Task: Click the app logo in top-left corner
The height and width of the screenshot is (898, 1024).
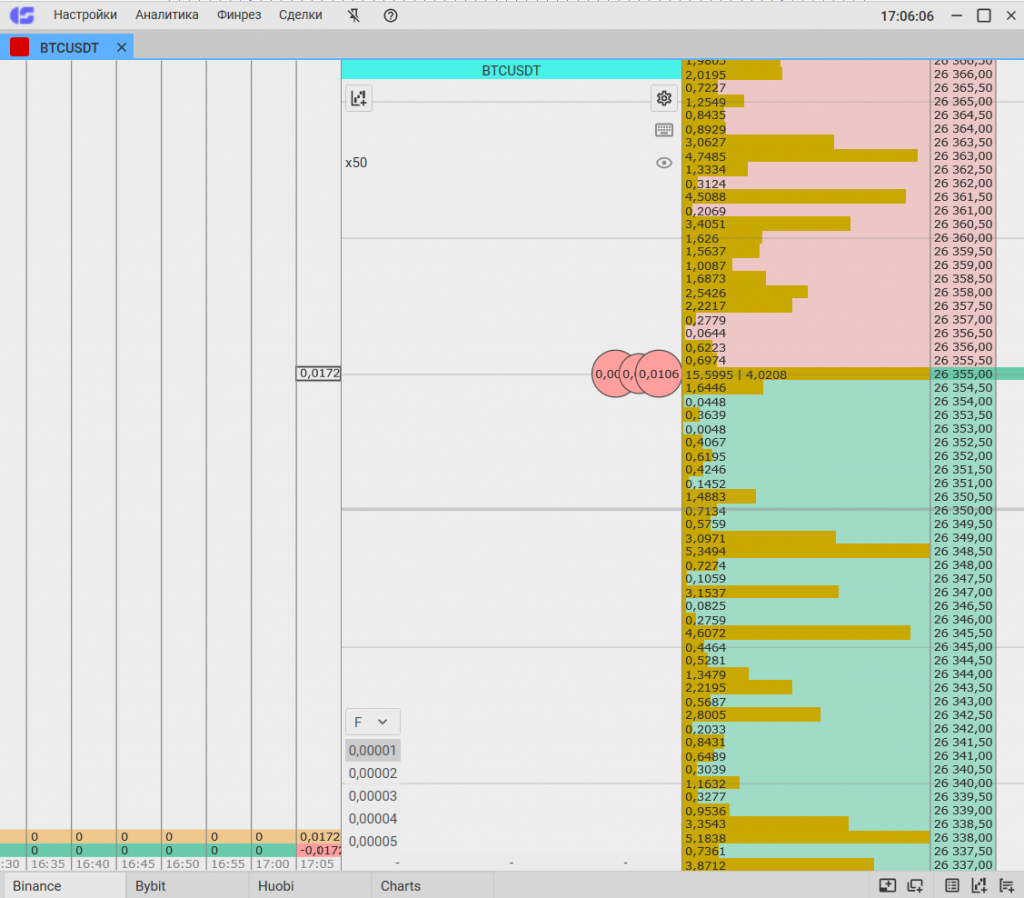Action: (21, 15)
